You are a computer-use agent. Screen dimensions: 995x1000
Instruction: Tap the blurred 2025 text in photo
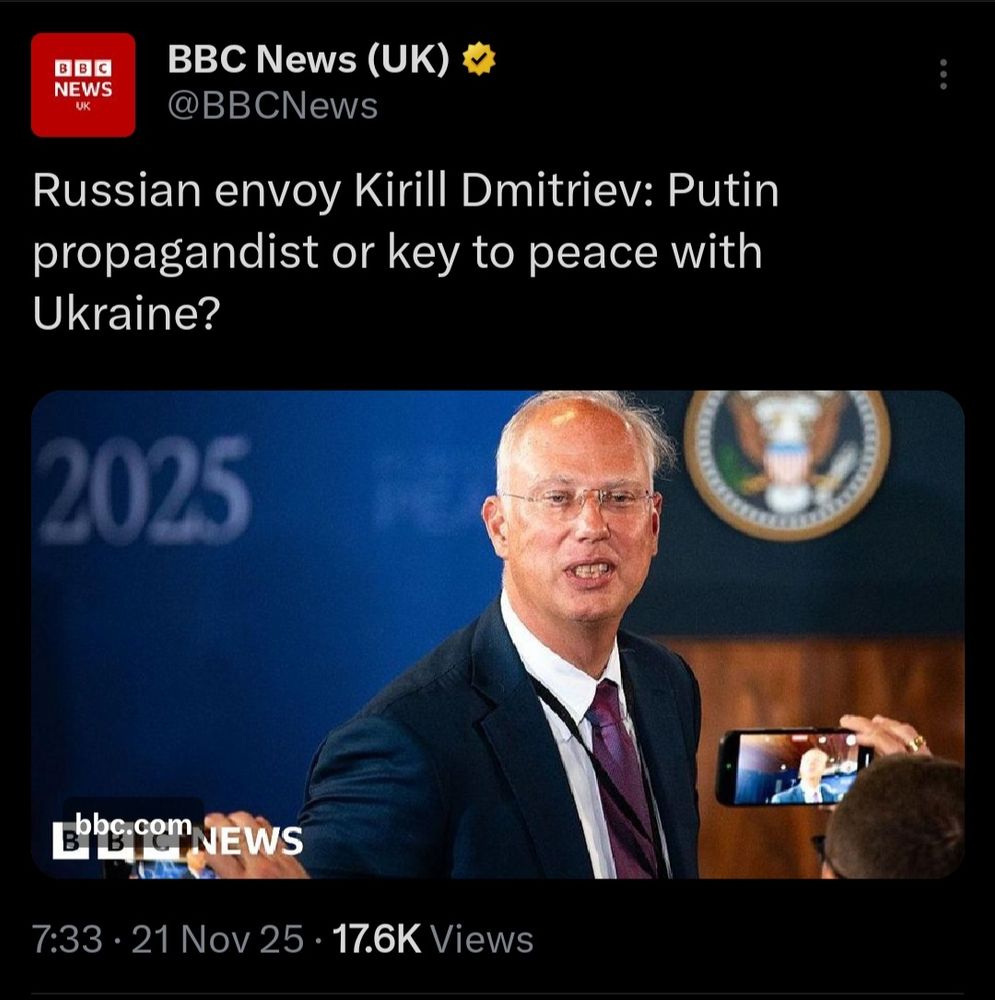pos(145,490)
